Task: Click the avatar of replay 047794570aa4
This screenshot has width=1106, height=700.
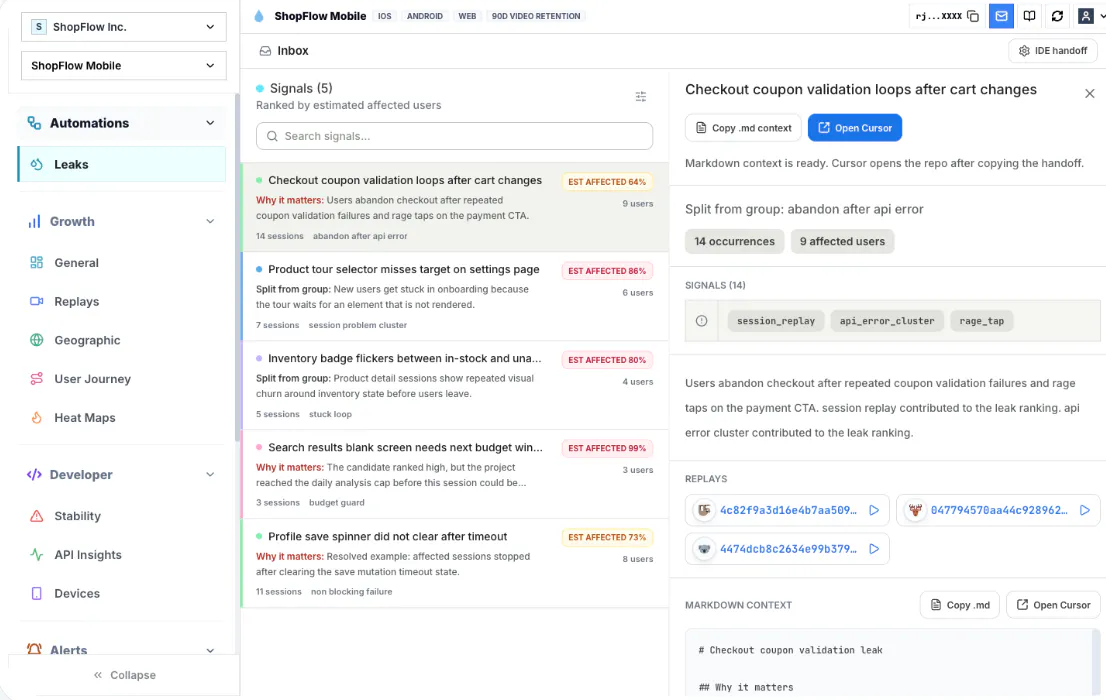Action: coord(915,510)
